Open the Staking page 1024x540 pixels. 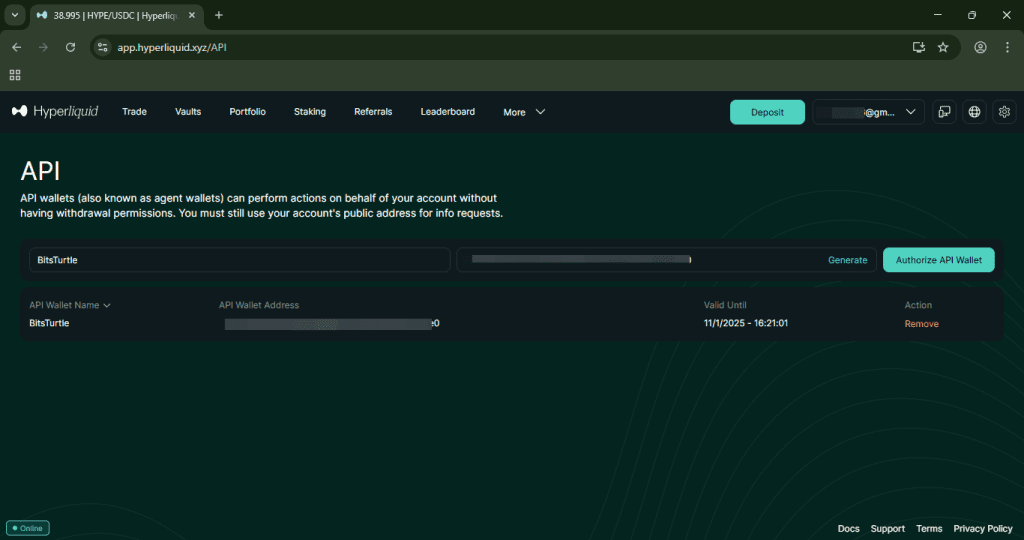310,112
